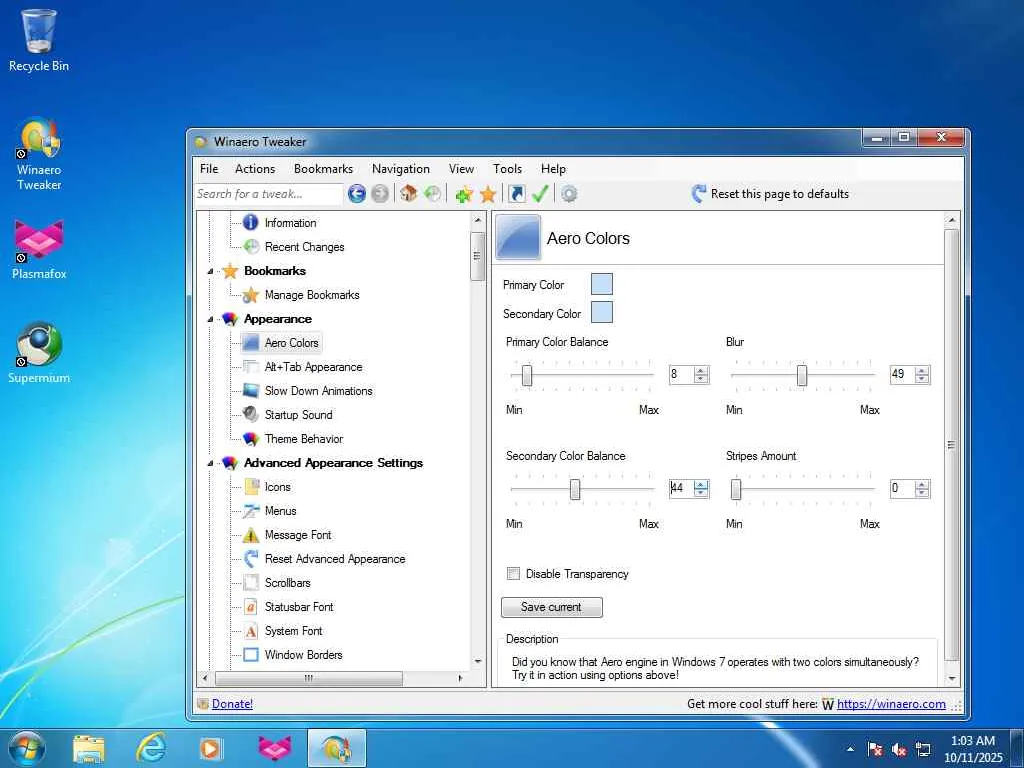
Task: Click the Search for a tweak field
Action: pyautogui.click(x=268, y=194)
